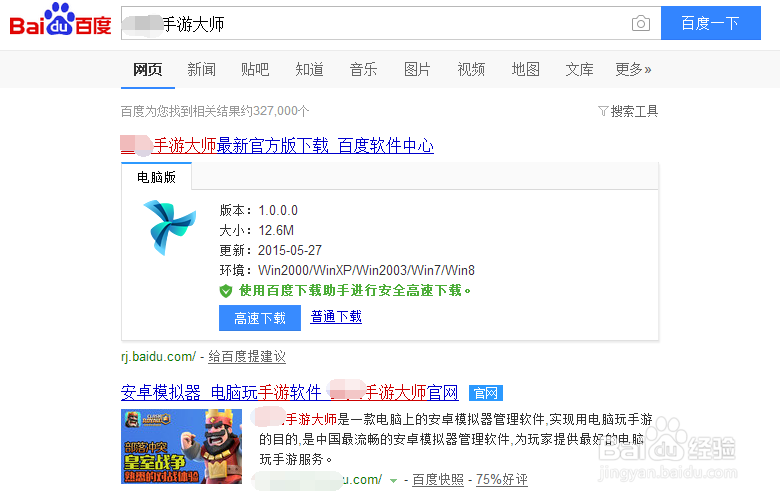This screenshot has height=500, width=780.
Task: Switch to the 新闻 tab
Action: pyautogui.click(x=201, y=69)
